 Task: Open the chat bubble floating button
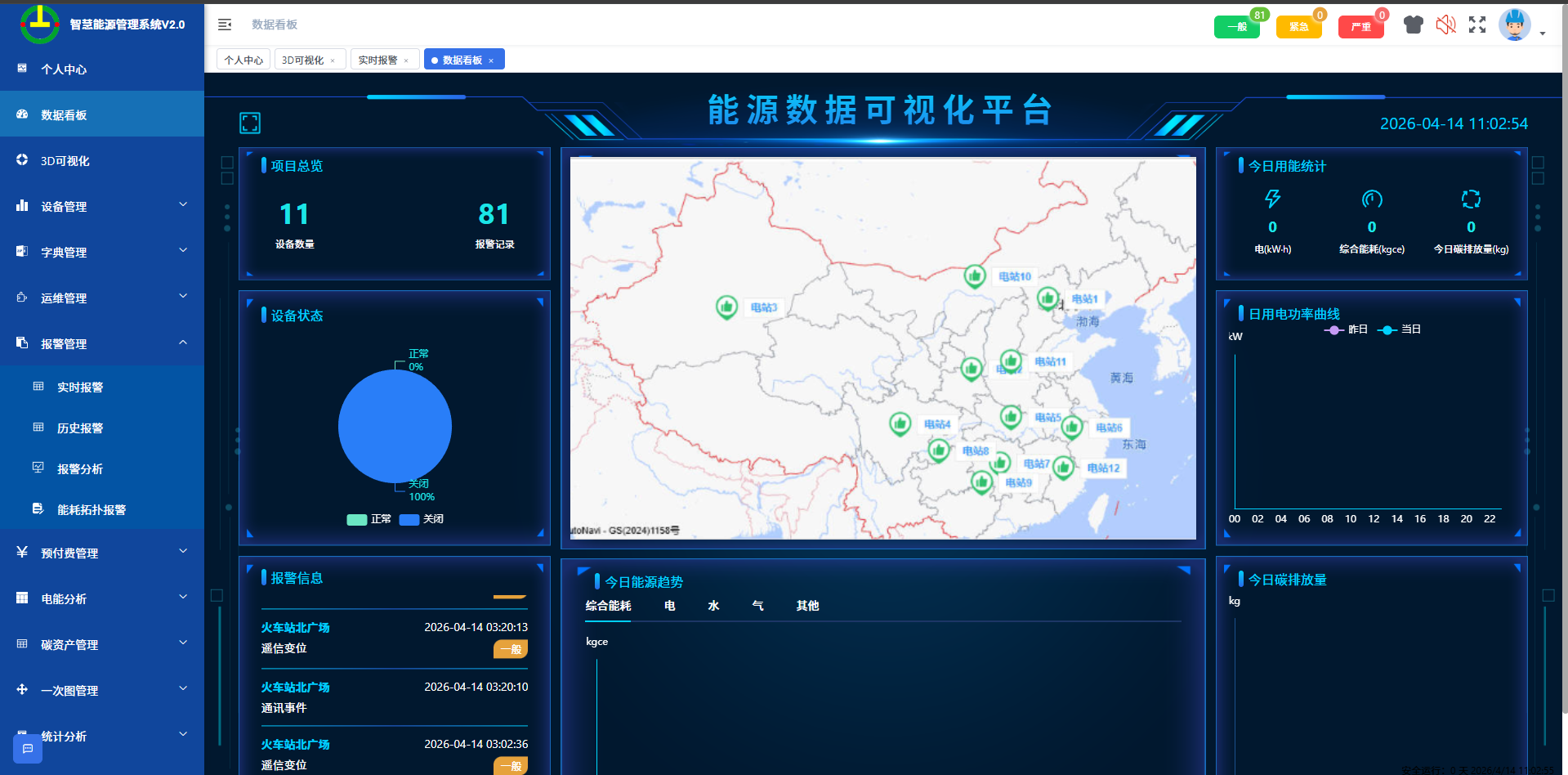(x=28, y=748)
